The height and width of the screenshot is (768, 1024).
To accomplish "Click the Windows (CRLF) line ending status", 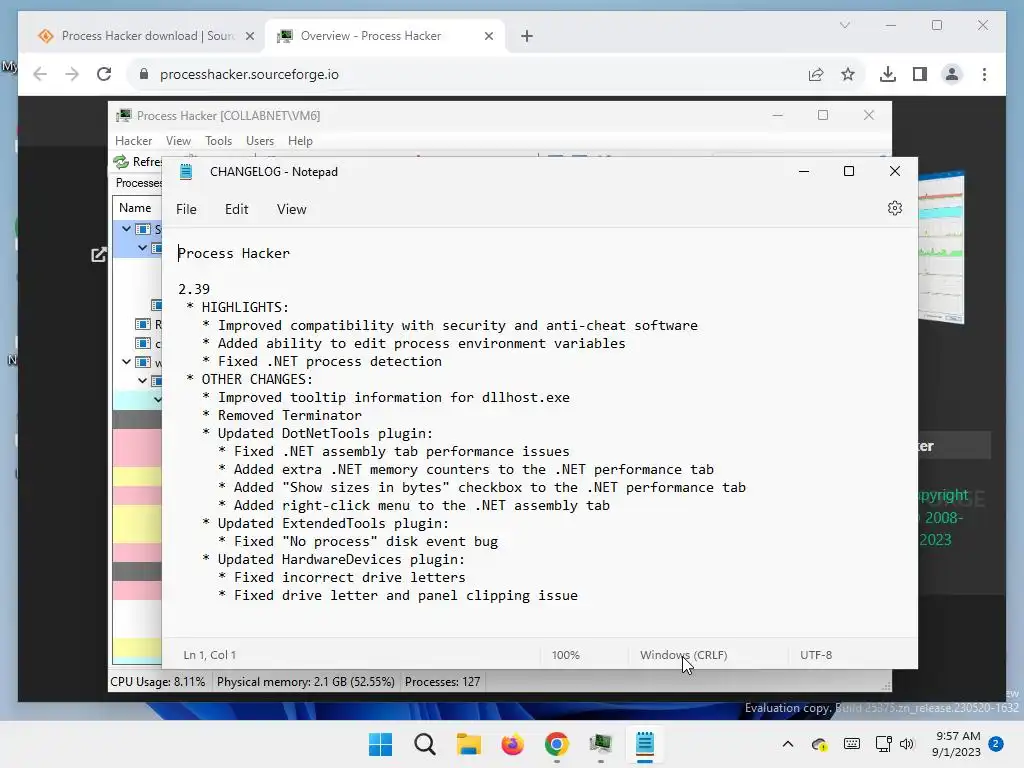I will pos(684,655).
